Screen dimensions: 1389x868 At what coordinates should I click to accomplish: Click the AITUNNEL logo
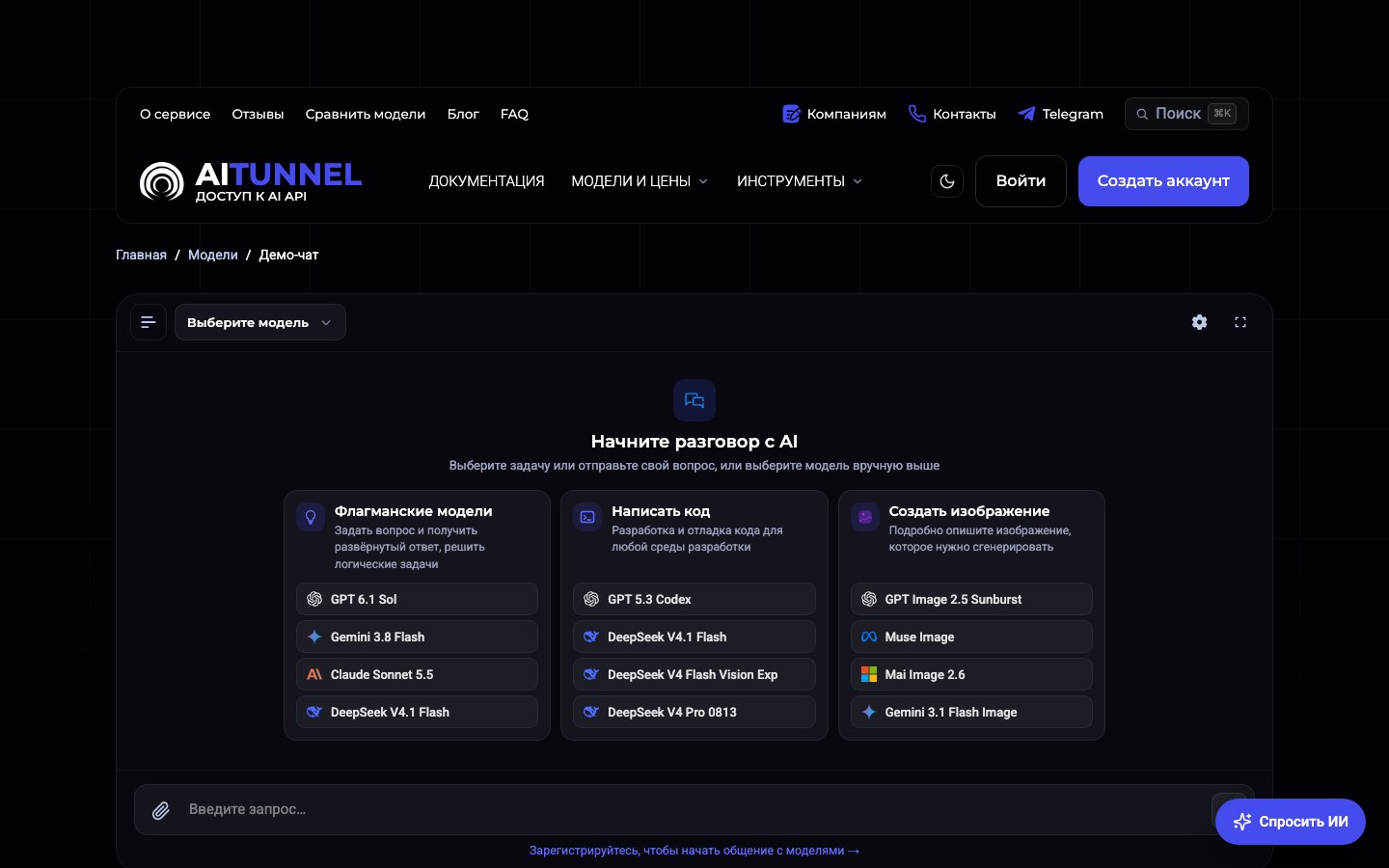(251, 181)
